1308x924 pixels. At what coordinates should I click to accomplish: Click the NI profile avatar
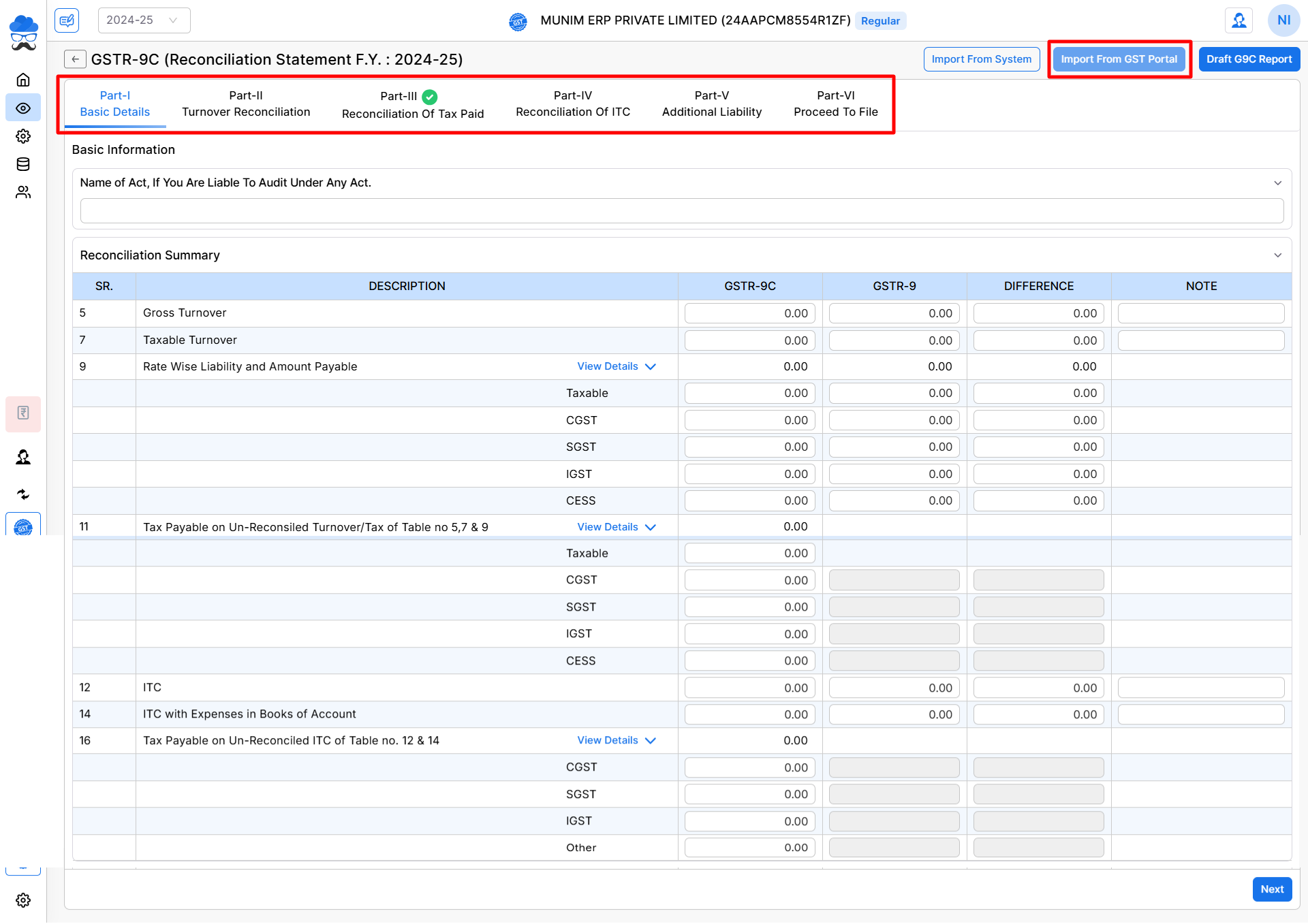pos(1283,20)
